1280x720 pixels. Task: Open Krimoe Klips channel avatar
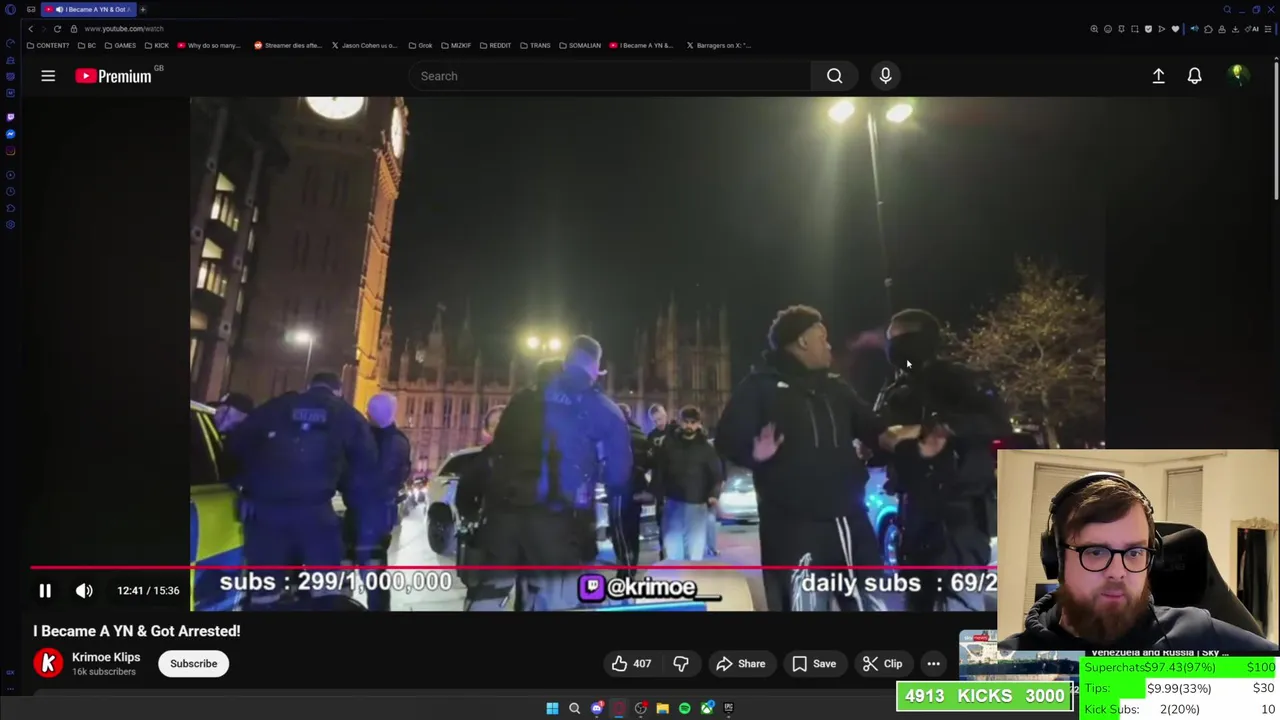tap(48, 663)
